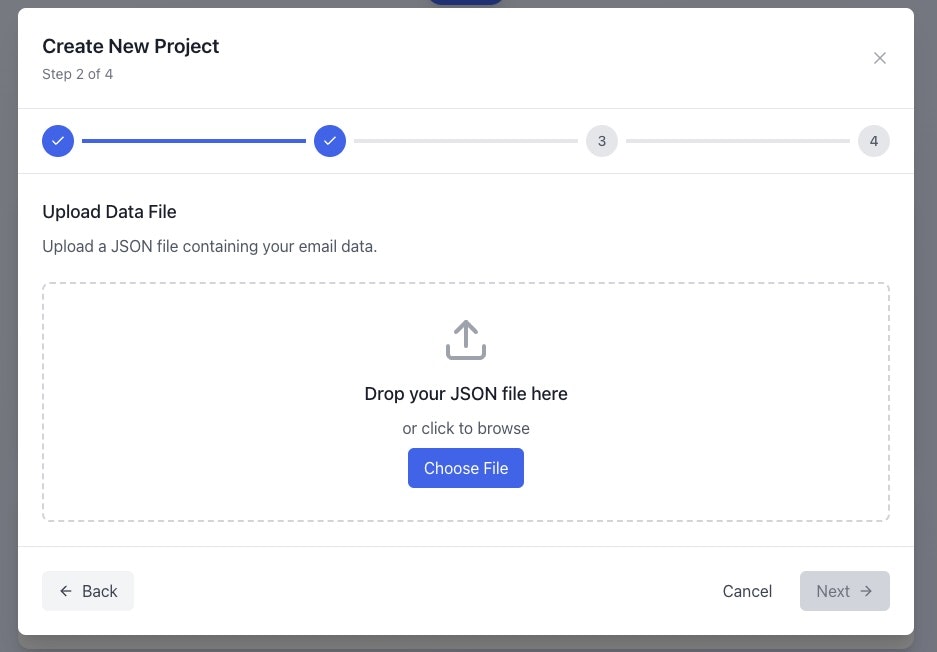The height and width of the screenshot is (652, 937).
Task: Click the progress line between steps 2 and 3
Action: (466, 141)
